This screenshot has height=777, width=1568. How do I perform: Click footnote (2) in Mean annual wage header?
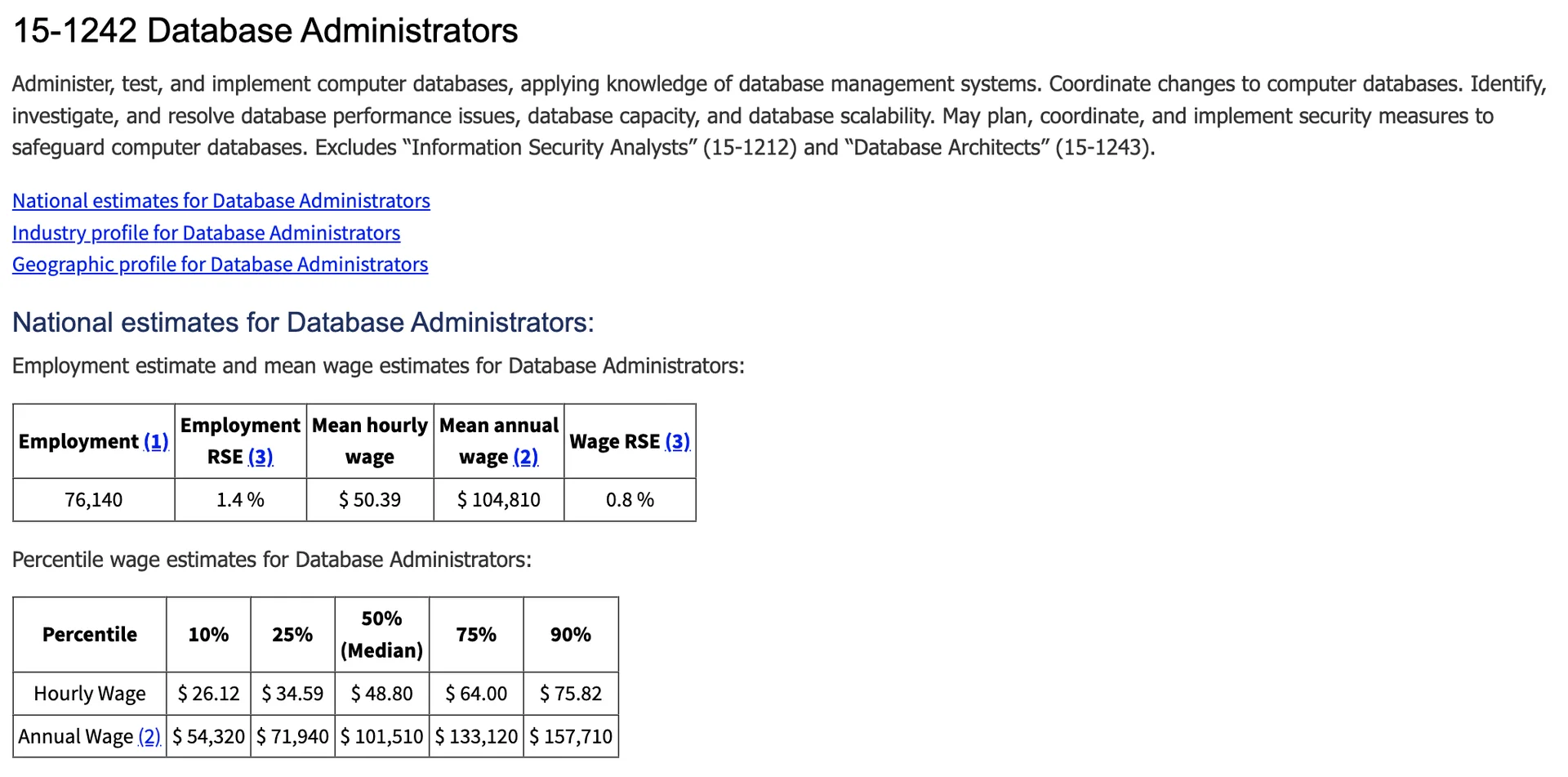click(x=526, y=457)
